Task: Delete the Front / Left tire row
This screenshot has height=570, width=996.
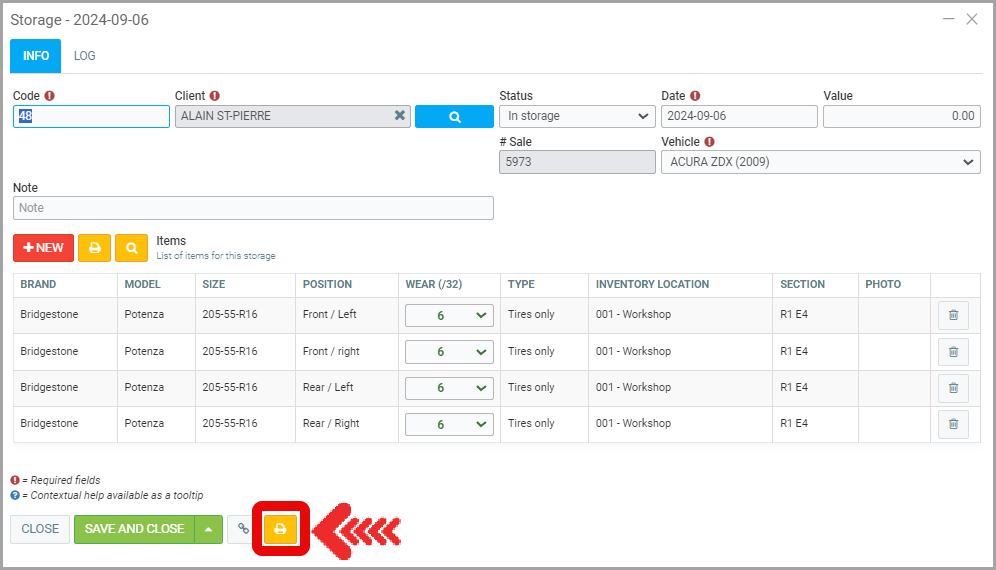Action: [x=952, y=316]
